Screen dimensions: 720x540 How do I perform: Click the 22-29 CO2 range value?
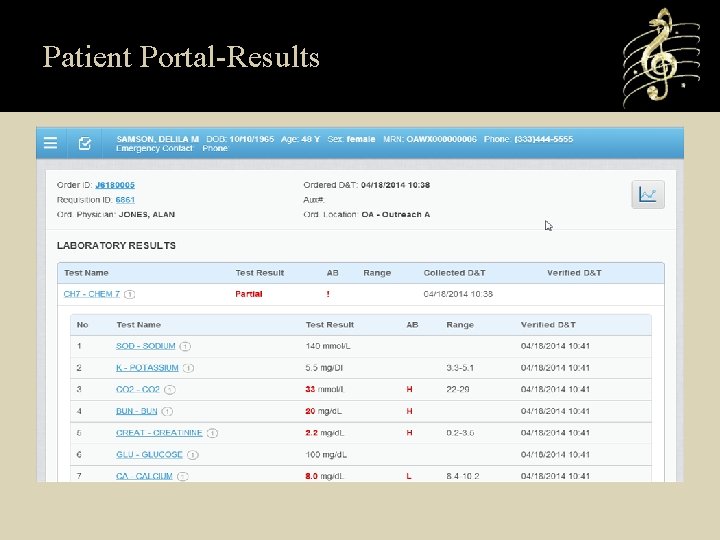(x=457, y=389)
